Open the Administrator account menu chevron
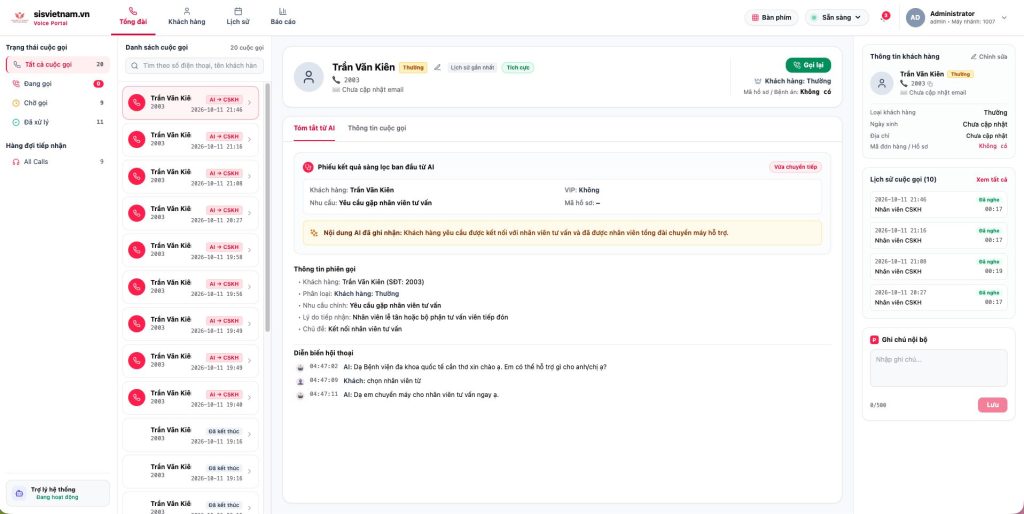This screenshot has height=514, width=1024. coord(1004,18)
